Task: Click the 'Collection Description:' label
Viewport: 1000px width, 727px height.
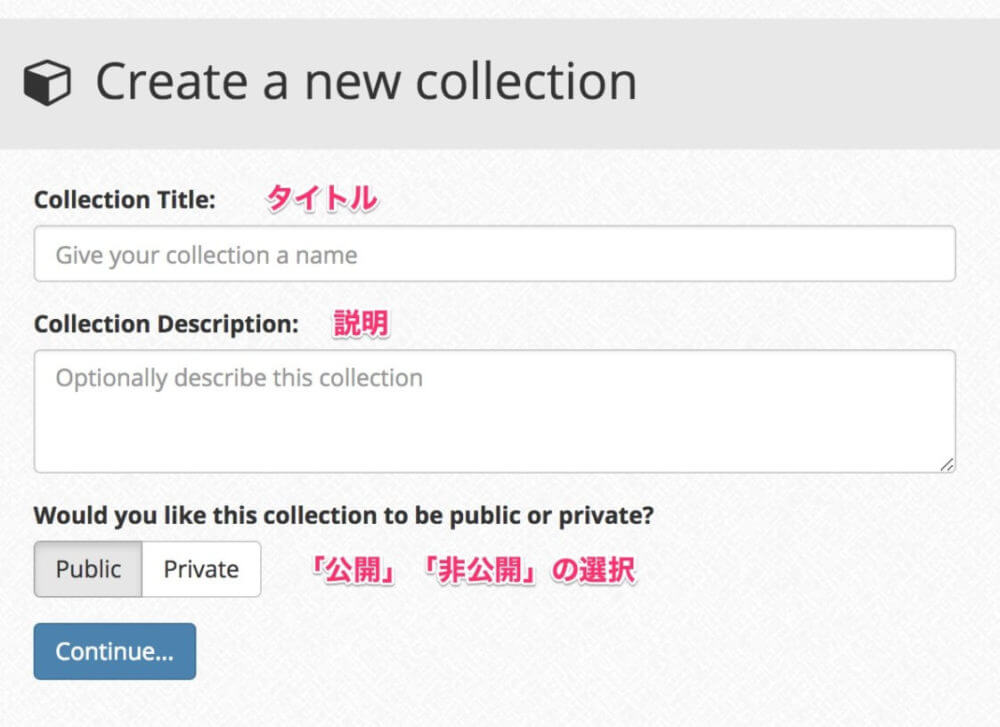Action: coord(166,324)
